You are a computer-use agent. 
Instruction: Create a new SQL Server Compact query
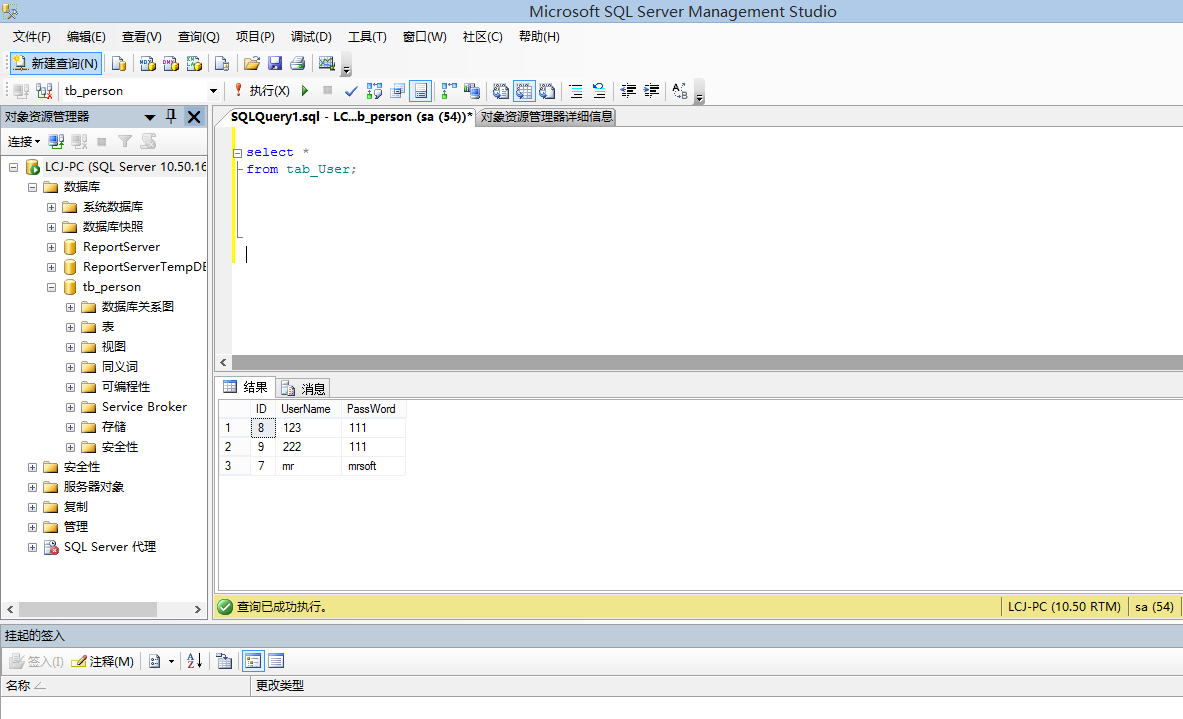(x=221, y=63)
